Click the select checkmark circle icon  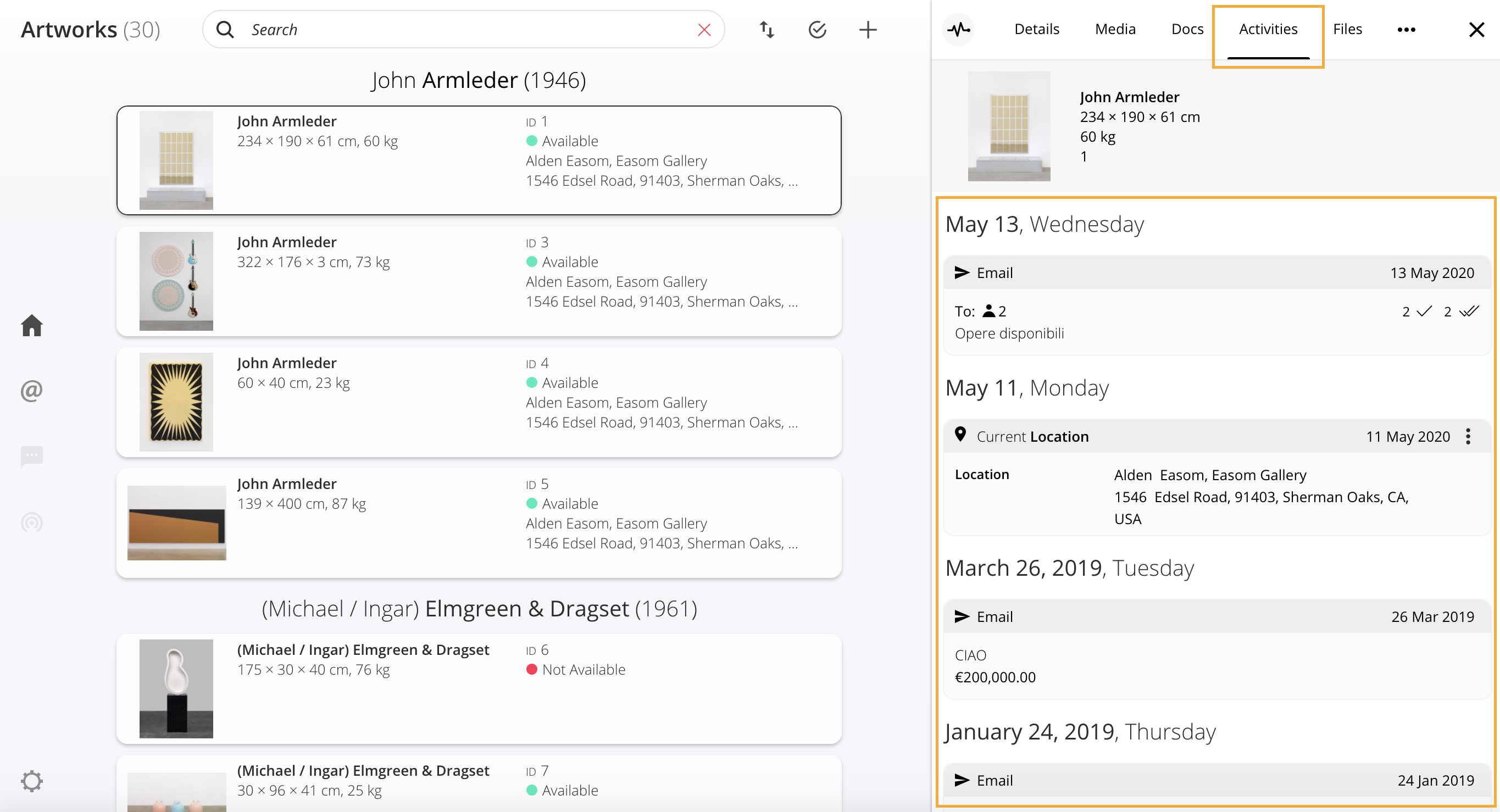818,30
